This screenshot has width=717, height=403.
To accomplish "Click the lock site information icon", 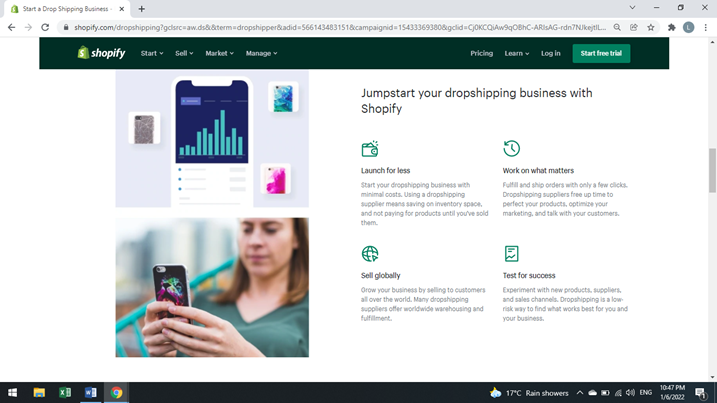I will 66,27.
